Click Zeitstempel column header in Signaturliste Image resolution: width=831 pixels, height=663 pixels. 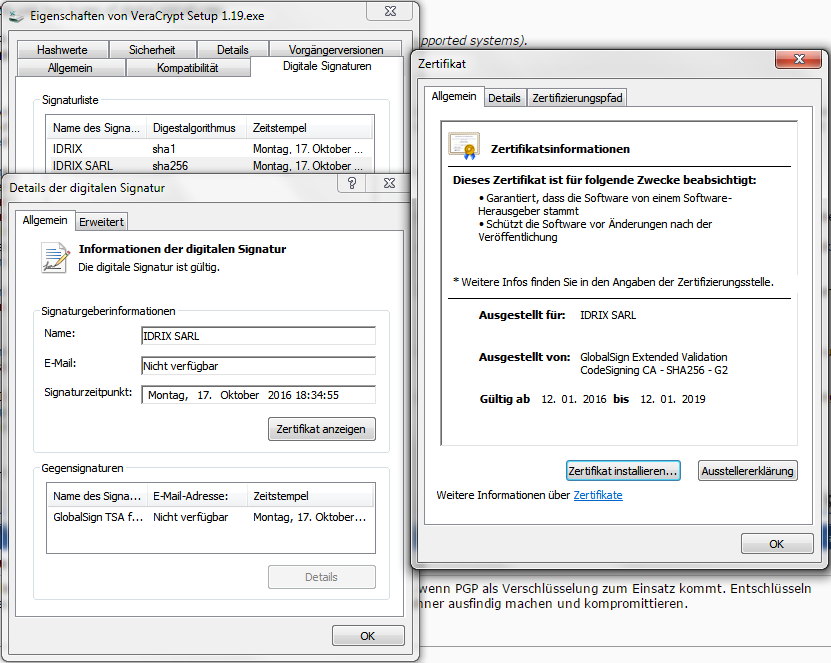[x=310, y=128]
